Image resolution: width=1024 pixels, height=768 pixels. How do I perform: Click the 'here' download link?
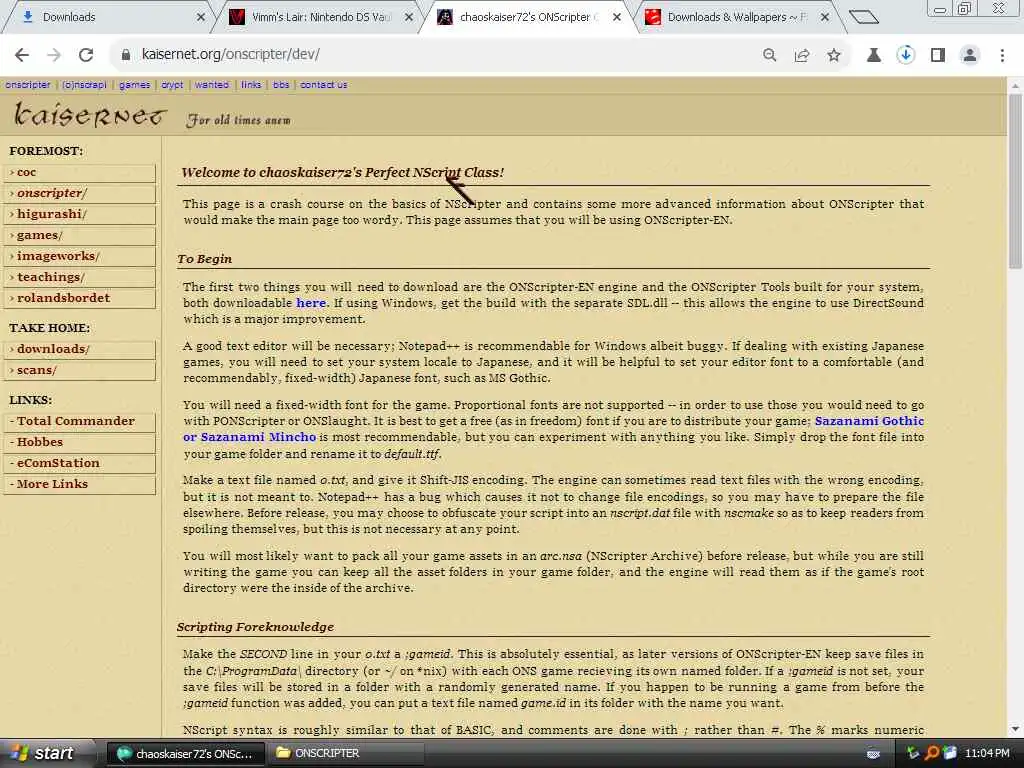click(x=311, y=303)
